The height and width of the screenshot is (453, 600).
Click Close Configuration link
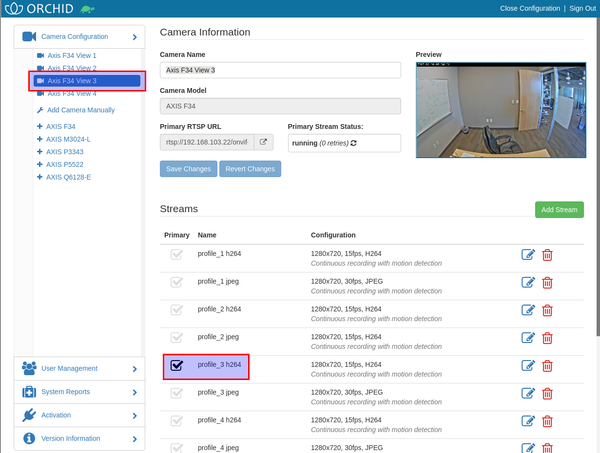pyautogui.click(x=530, y=8)
